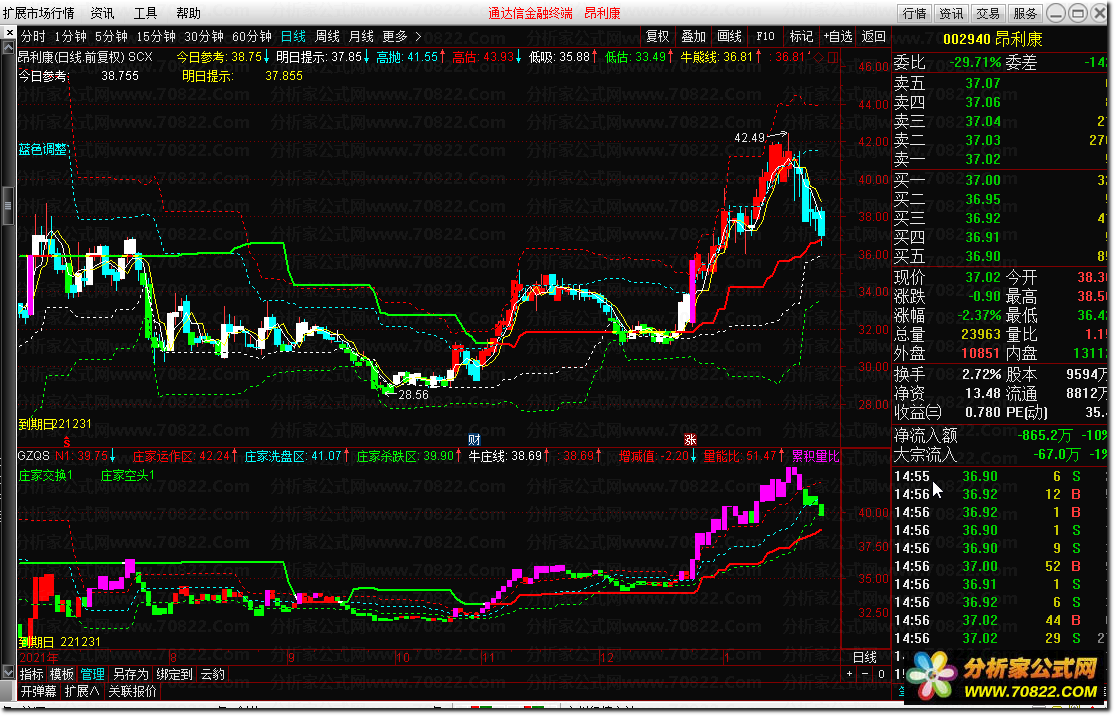Click the 涨 marker on timeline
This screenshot has width=1116, height=716.
pyautogui.click(x=690, y=439)
